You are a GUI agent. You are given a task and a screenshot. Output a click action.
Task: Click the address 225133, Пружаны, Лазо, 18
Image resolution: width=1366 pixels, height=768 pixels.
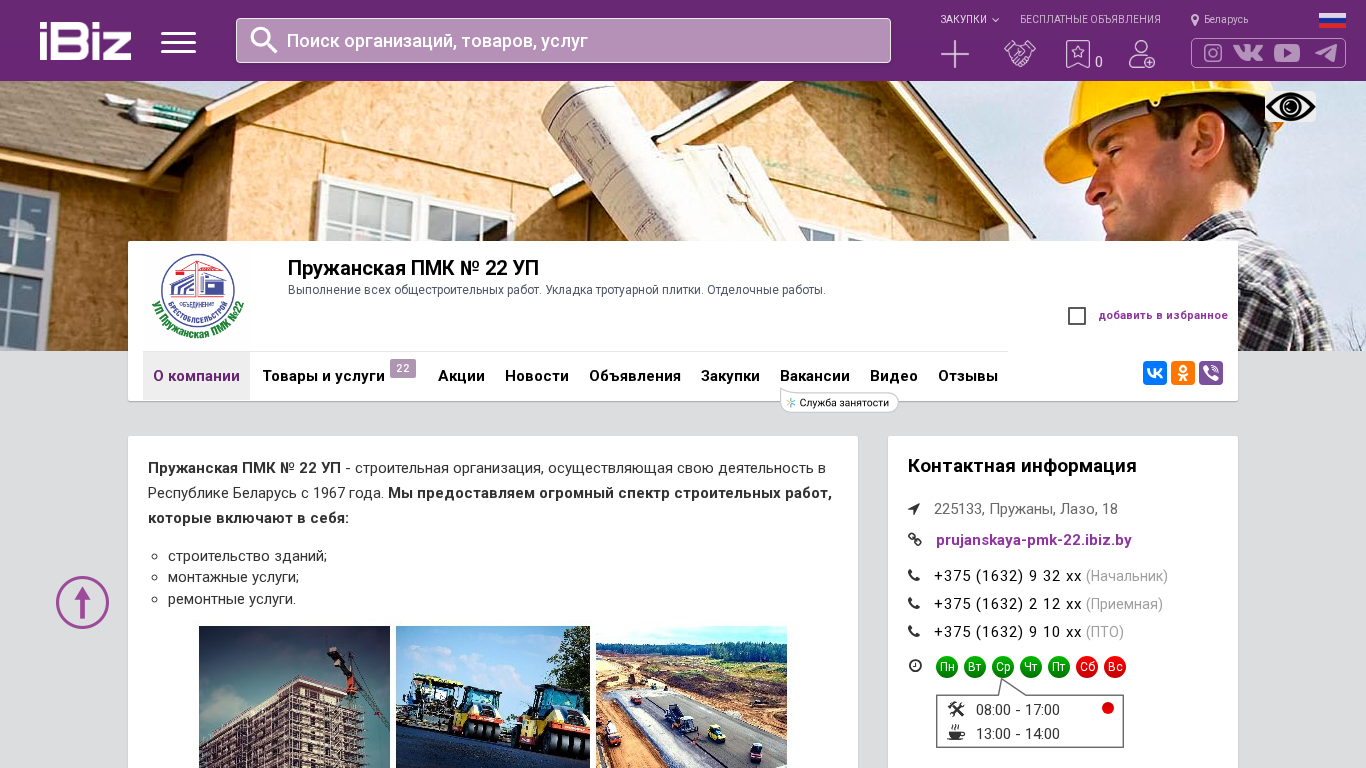coord(1026,509)
